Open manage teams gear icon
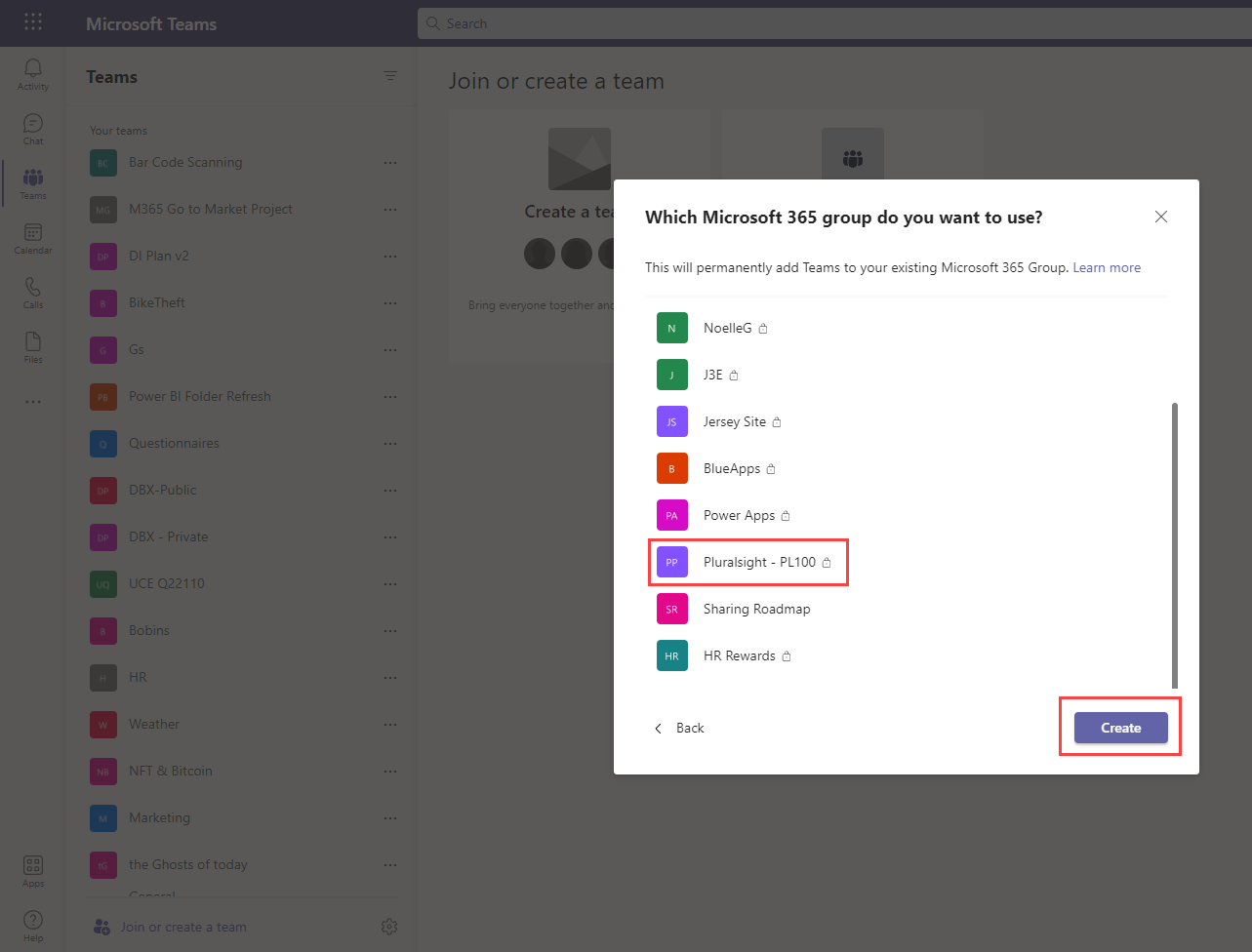1252x952 pixels. (x=389, y=927)
